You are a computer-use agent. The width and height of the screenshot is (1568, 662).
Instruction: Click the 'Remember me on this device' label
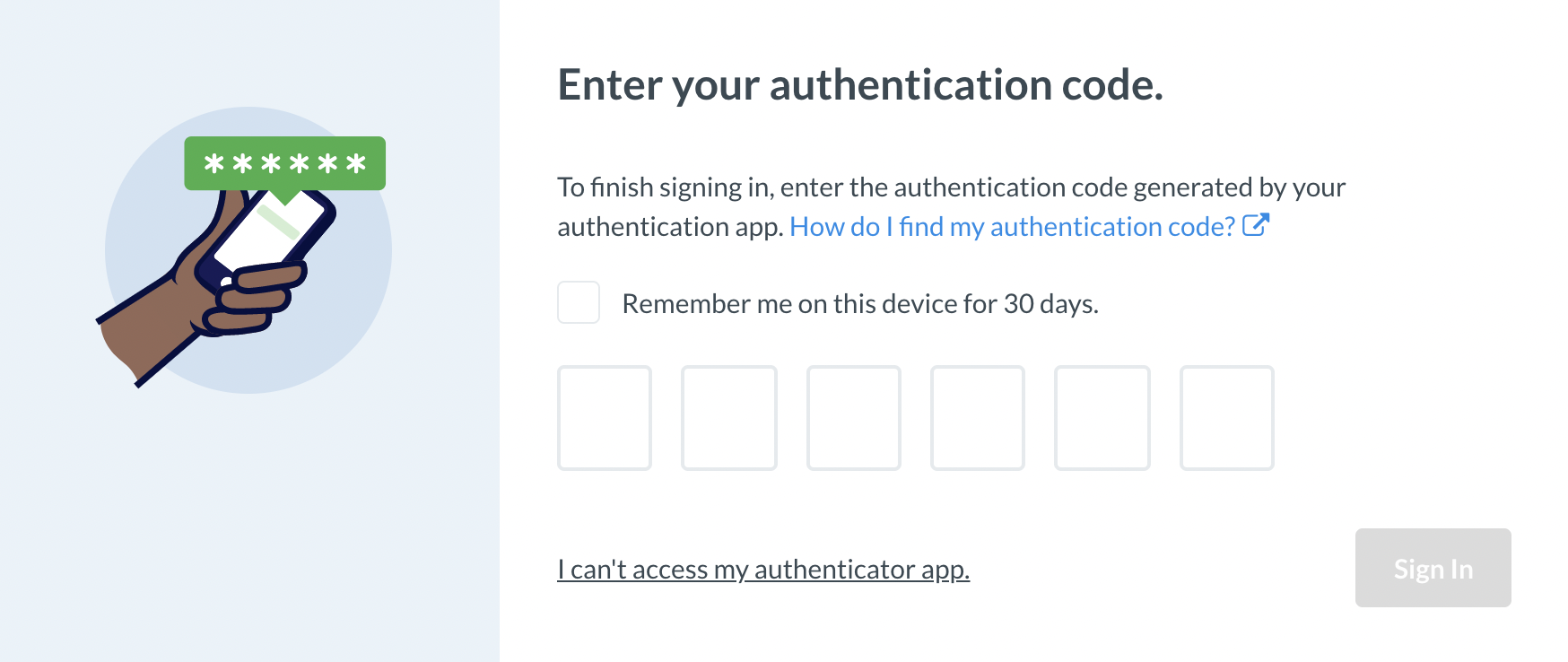[860, 304]
